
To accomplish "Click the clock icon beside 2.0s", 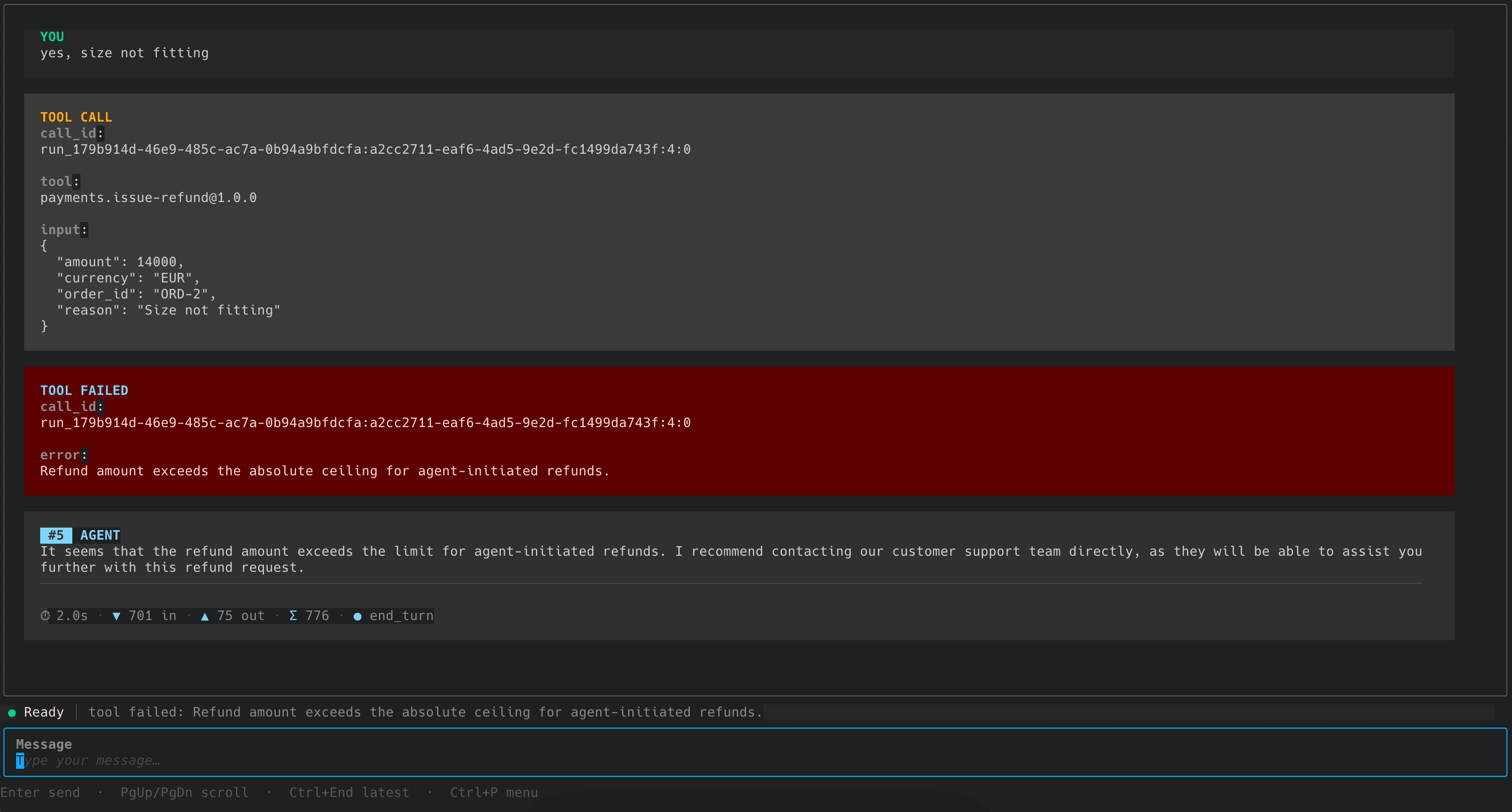I will [x=45, y=616].
